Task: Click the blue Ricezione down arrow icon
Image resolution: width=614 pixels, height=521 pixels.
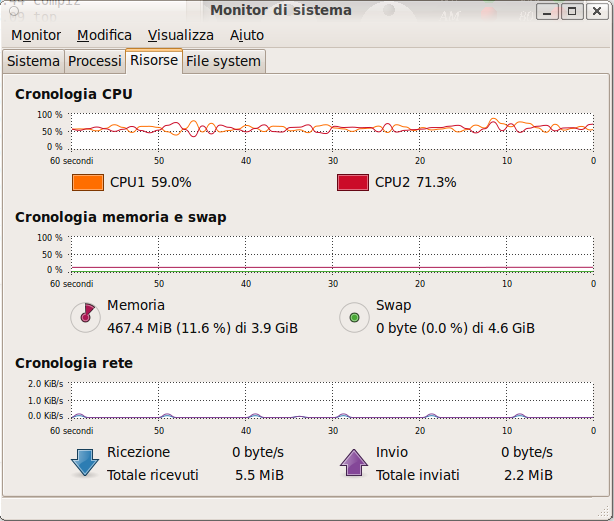Action: click(85, 463)
